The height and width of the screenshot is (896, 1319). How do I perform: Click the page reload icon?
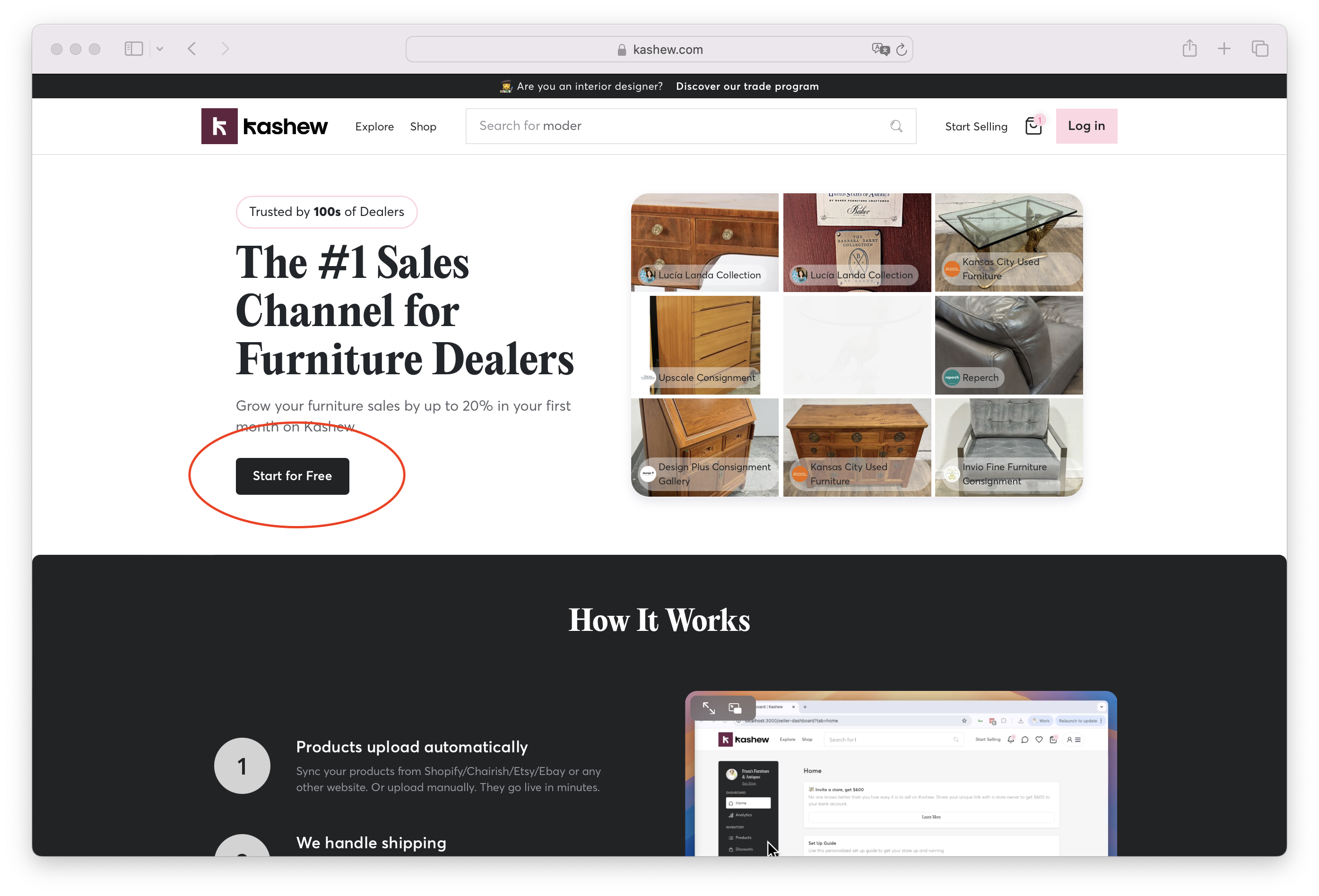click(x=901, y=49)
